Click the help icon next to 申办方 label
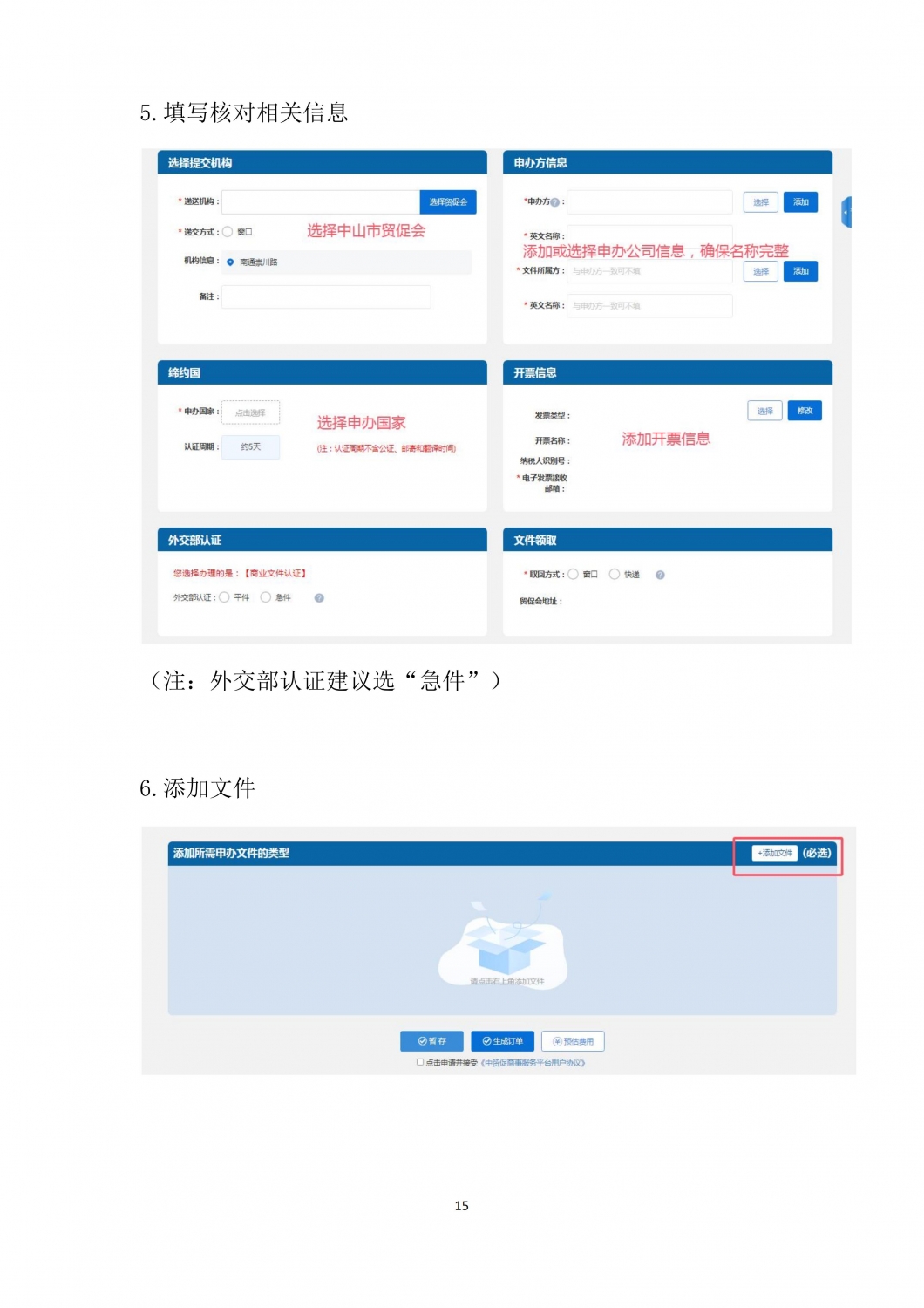Viewport: 924px width, 1308px height. (555, 202)
